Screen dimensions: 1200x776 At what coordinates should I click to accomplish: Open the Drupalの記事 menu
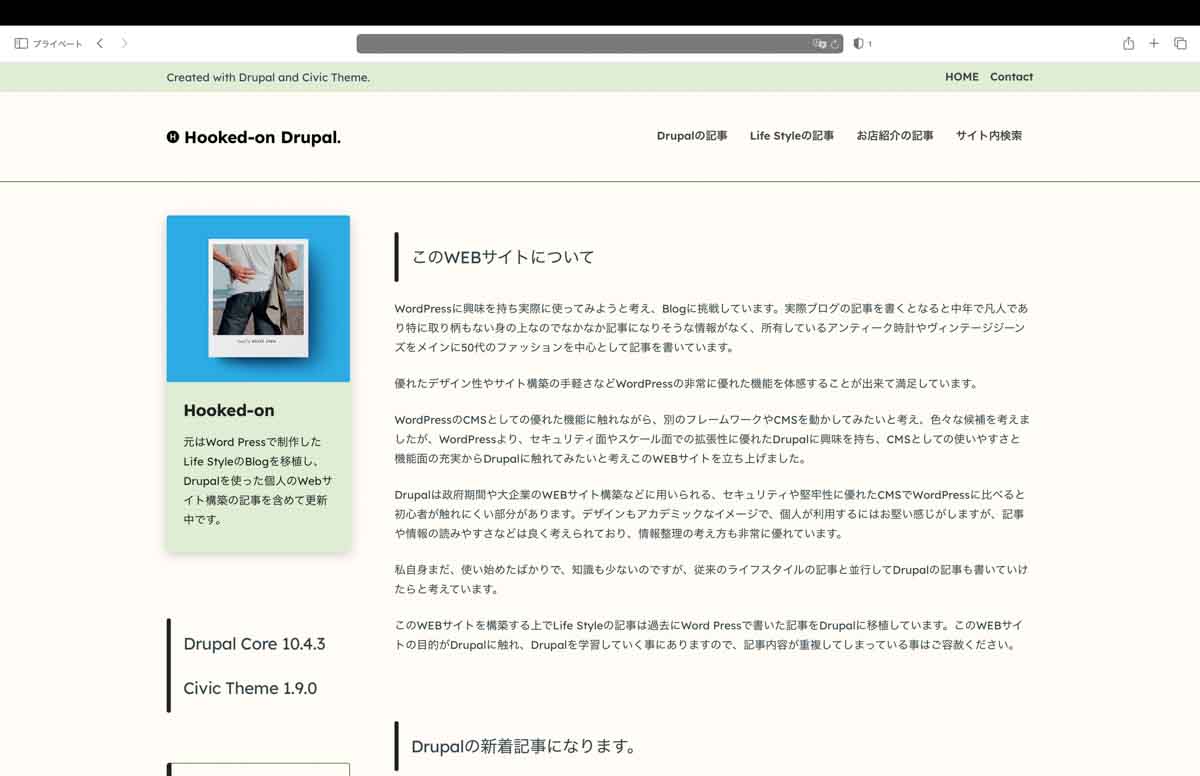pyautogui.click(x=692, y=136)
